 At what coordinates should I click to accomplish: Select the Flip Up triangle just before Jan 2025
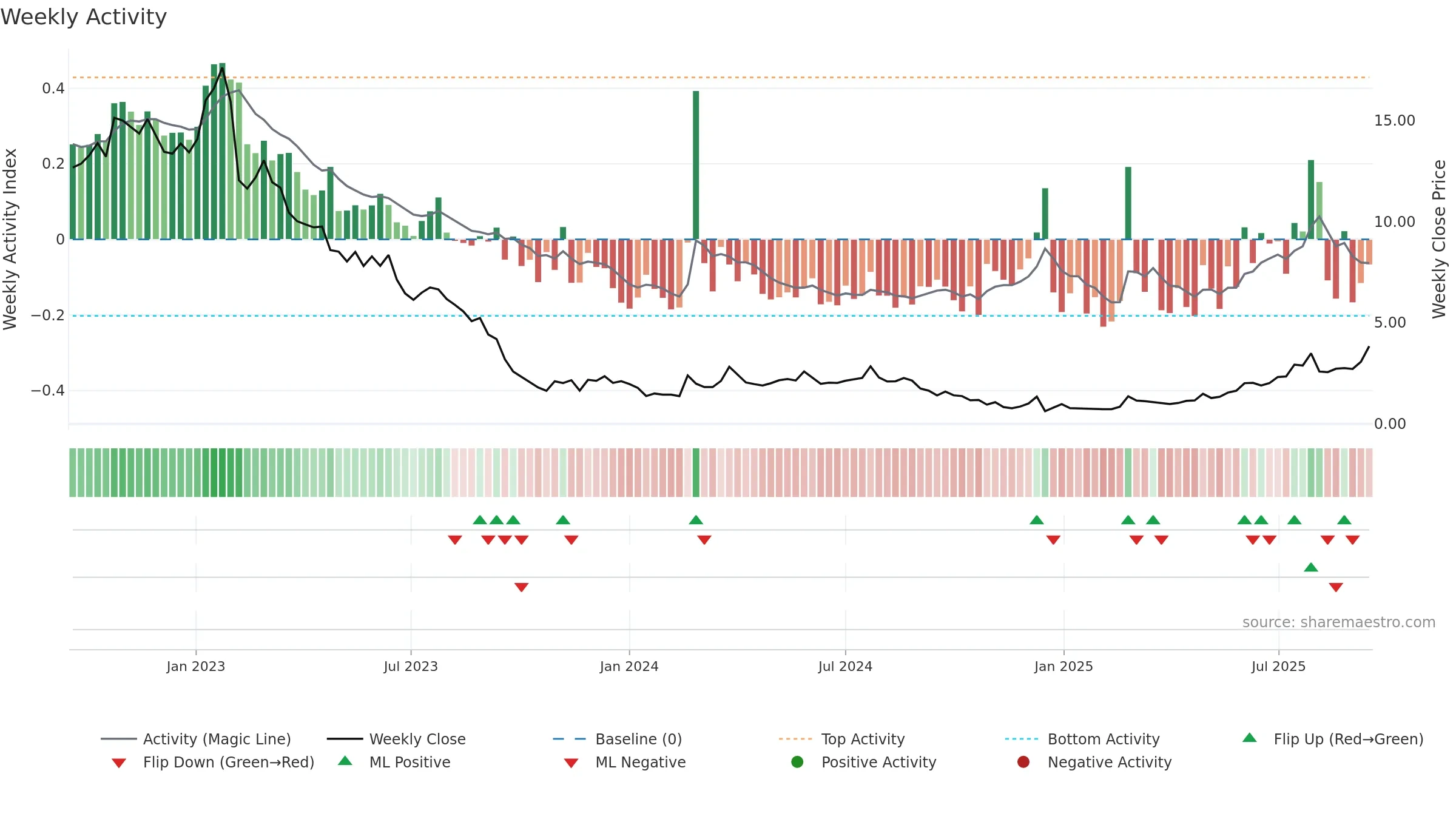(x=1037, y=520)
